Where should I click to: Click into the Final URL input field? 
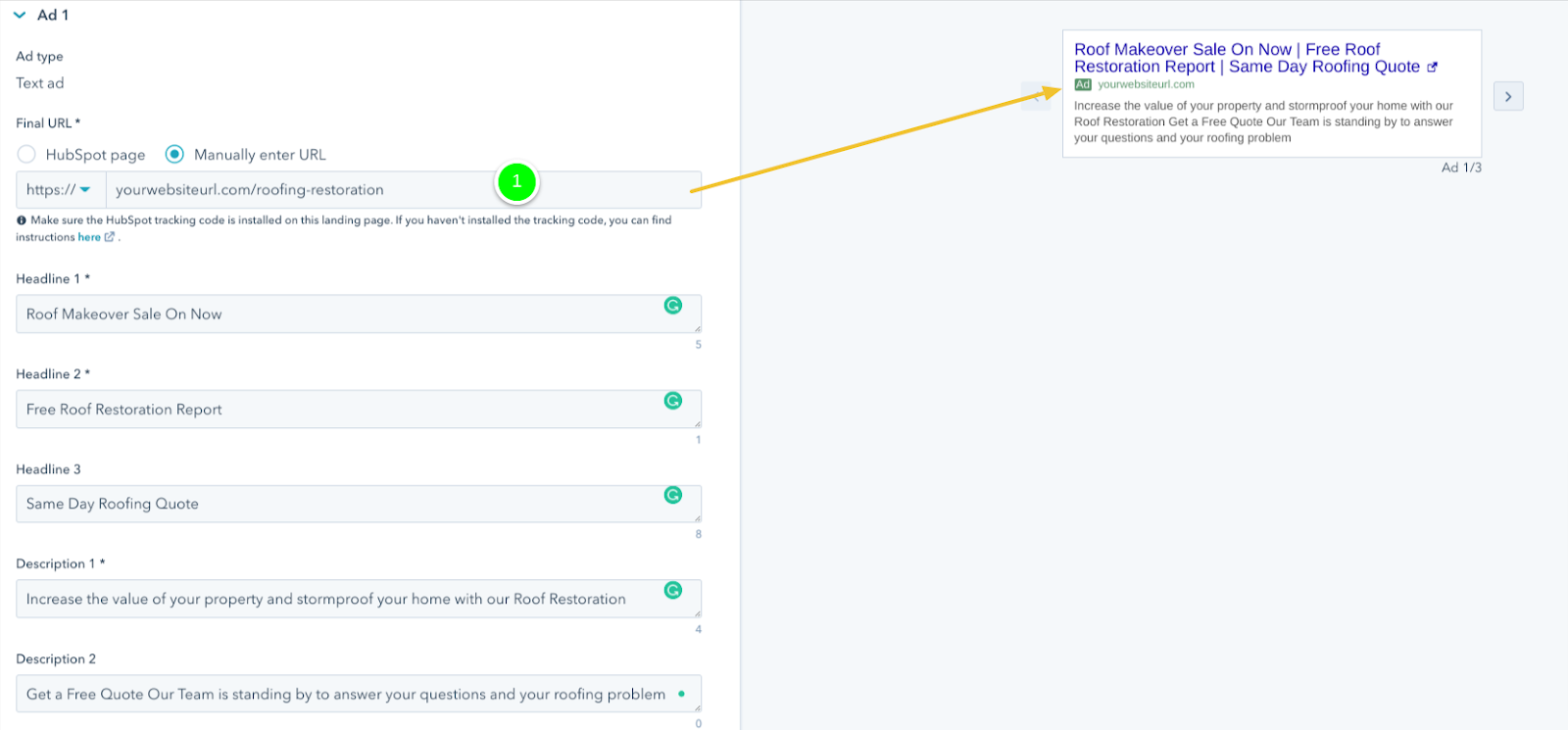(294, 190)
